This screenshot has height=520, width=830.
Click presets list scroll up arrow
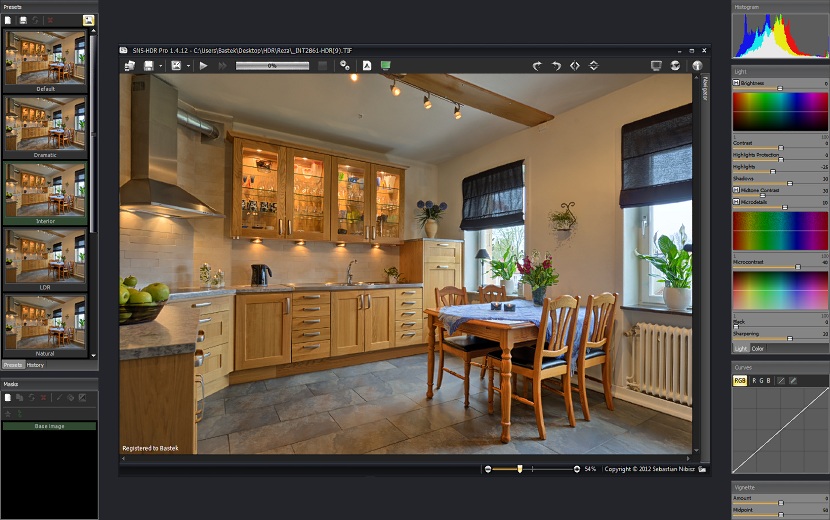pos(94,31)
